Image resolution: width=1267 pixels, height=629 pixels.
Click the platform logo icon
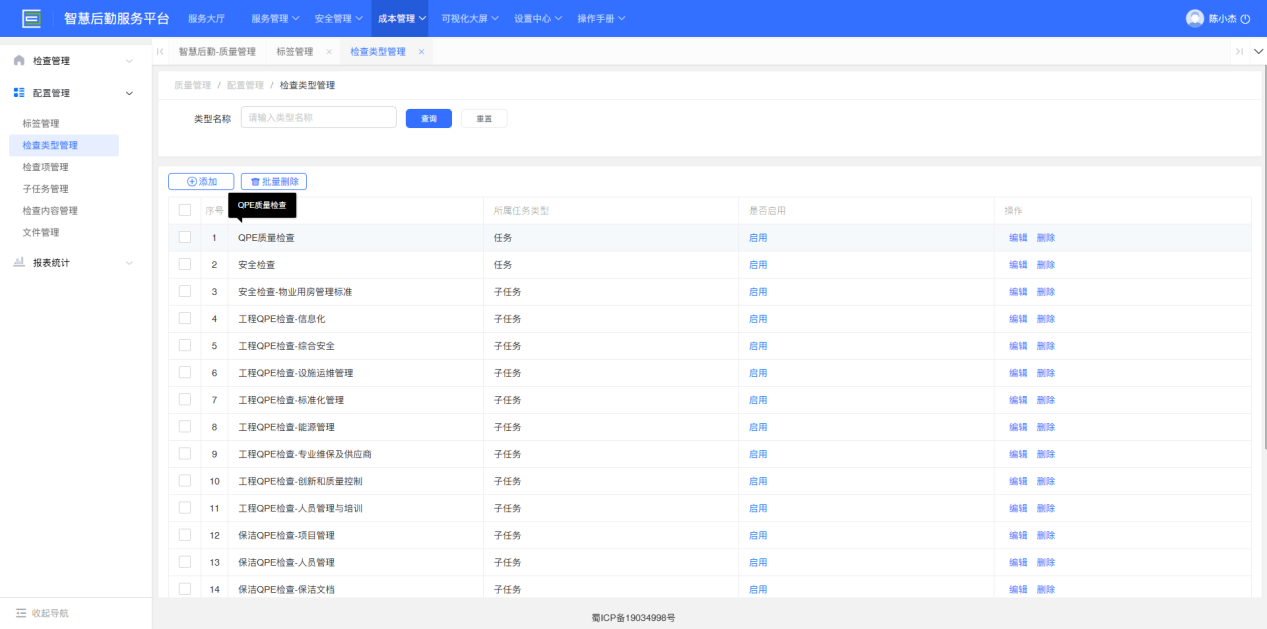(x=32, y=18)
